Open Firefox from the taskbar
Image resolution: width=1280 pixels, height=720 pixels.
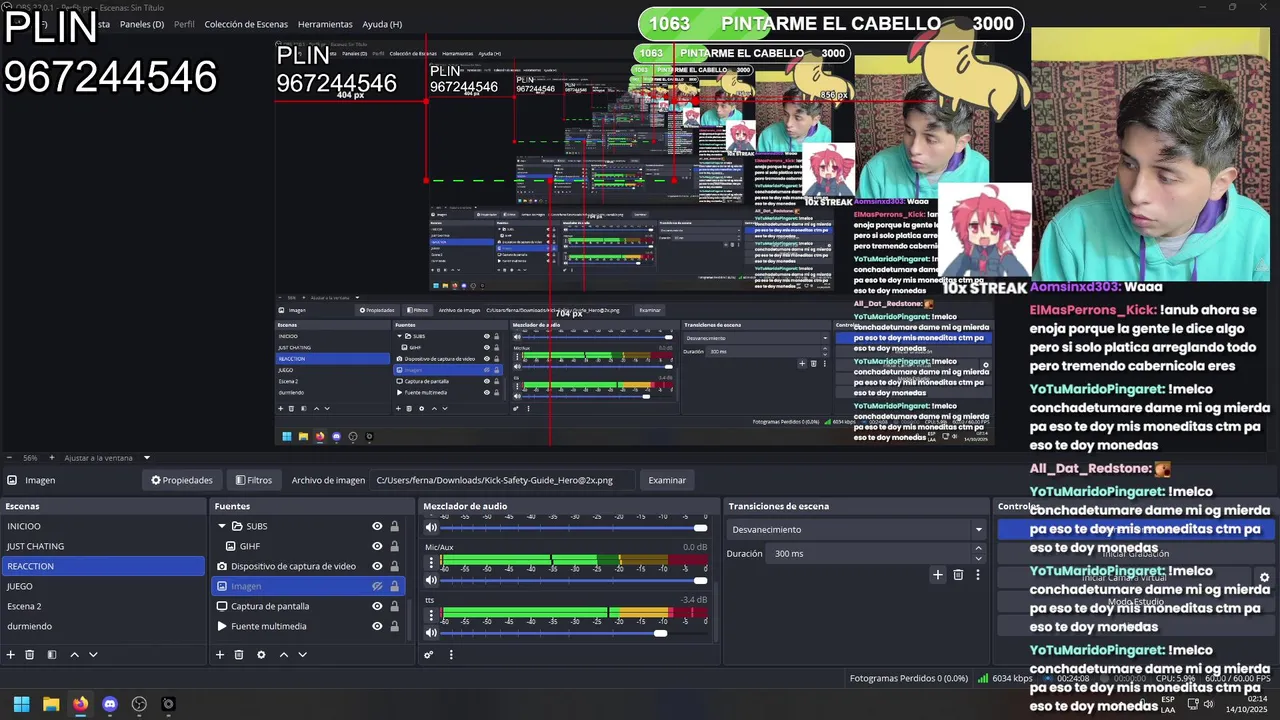pyautogui.click(x=80, y=704)
